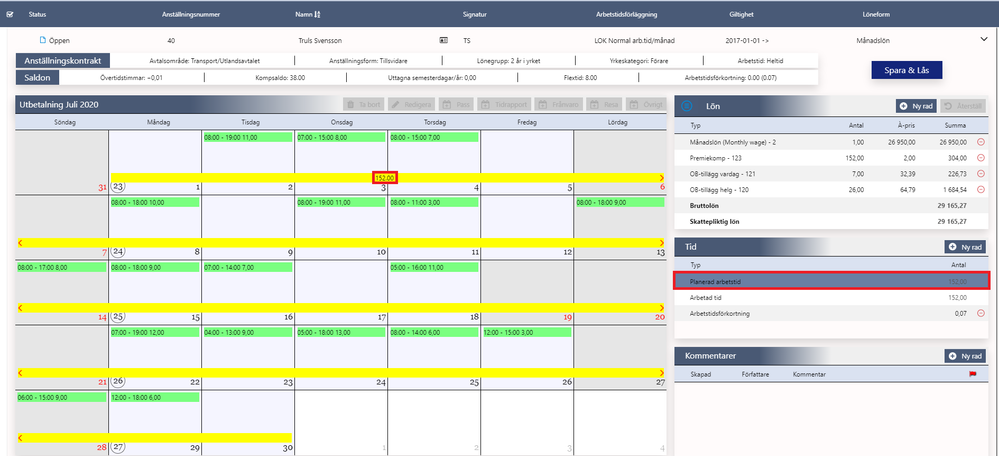Viewport: 999px width, 456px height.
Task: Sort by the Namn column header
Action: coord(307,13)
